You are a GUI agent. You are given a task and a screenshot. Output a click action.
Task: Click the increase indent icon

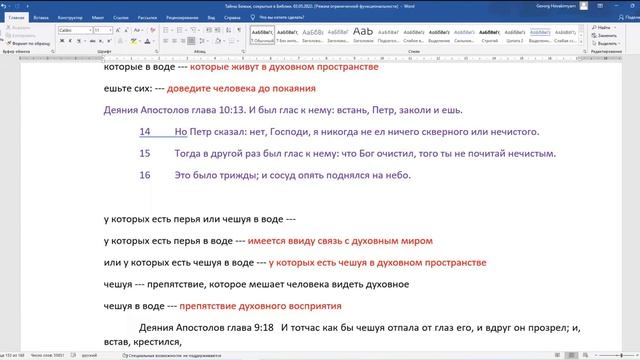point(218,30)
